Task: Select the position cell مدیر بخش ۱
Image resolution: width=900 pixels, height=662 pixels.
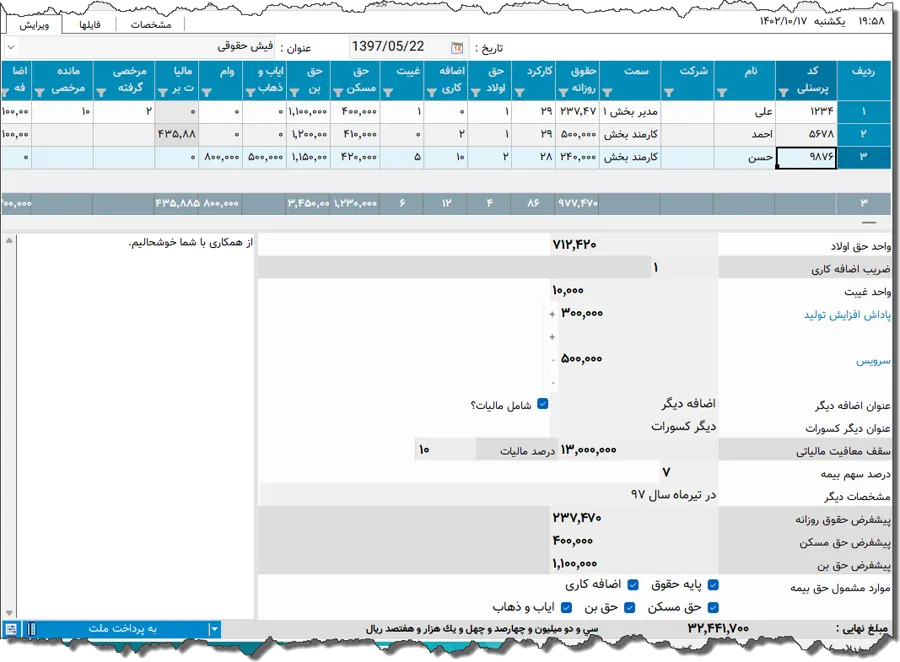Action: click(630, 111)
